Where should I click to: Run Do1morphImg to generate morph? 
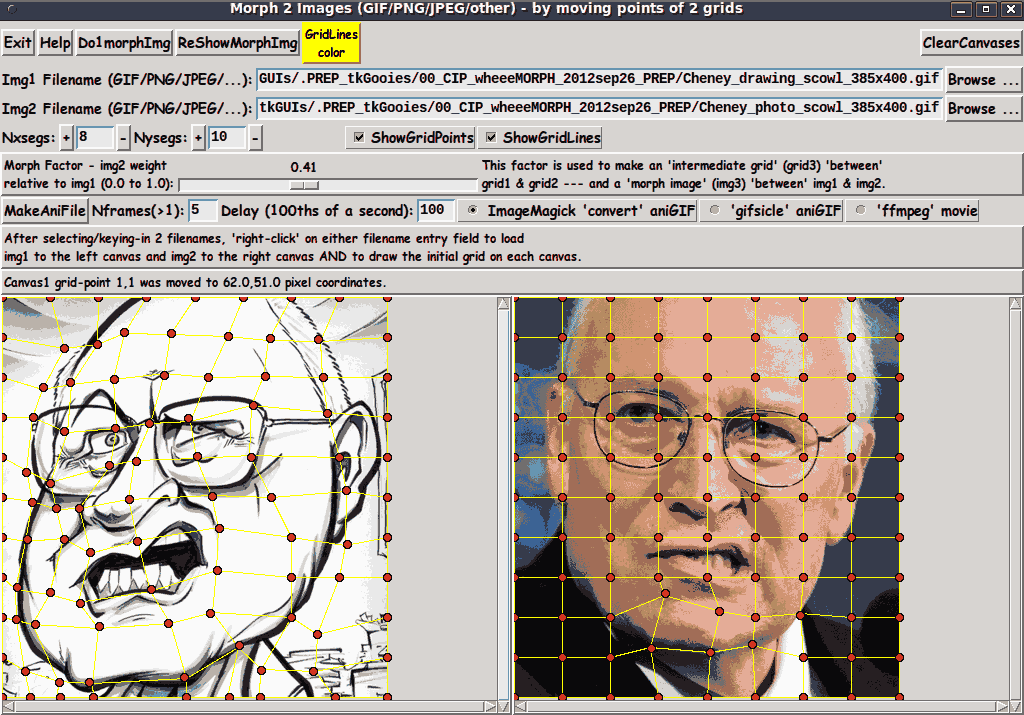coord(124,44)
